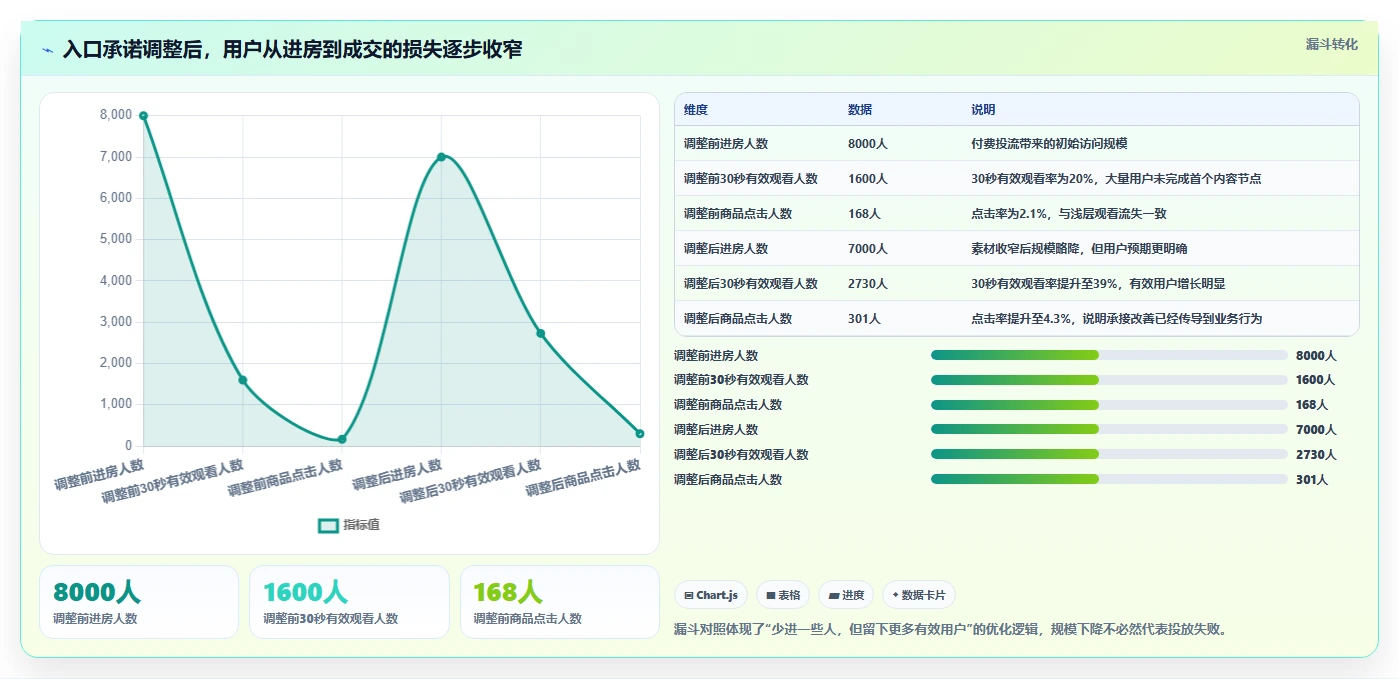1399x679 pixels.
Task: Click the description 付费投流带来的初始访问规模
Action: coord(1049,144)
